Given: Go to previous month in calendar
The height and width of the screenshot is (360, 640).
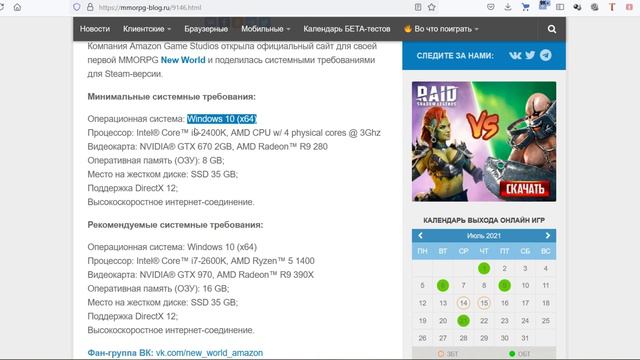Looking at the screenshot, I should click(420, 236).
